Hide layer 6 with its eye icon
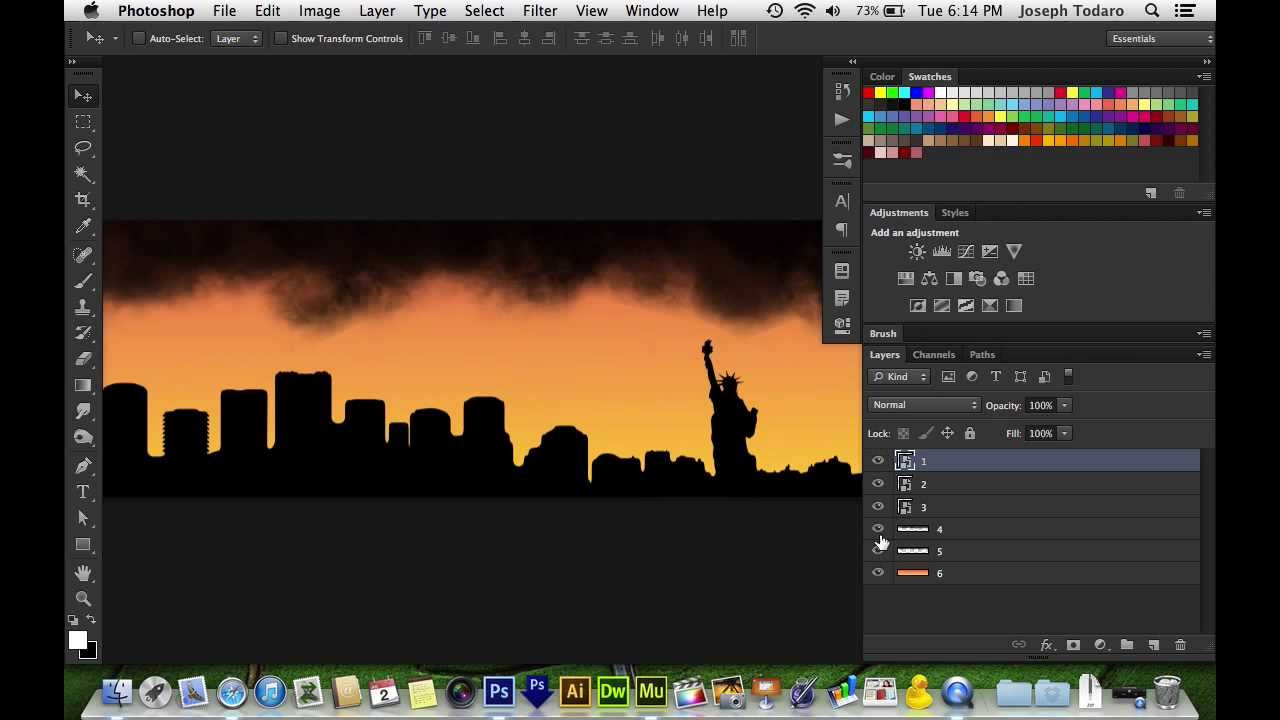The image size is (1280, 720). coord(878,573)
